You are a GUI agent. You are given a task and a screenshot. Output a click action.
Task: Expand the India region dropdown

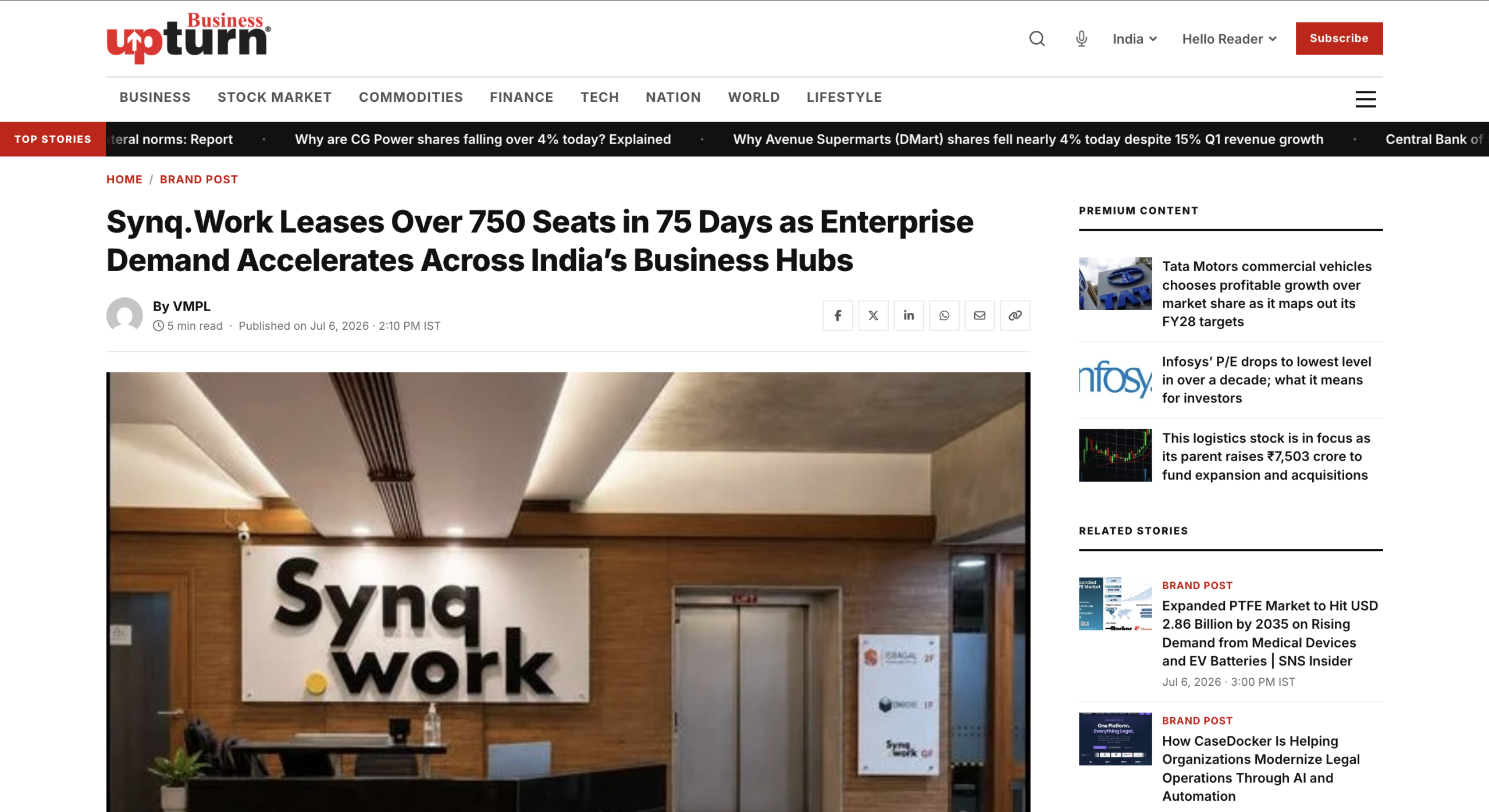coord(1134,39)
